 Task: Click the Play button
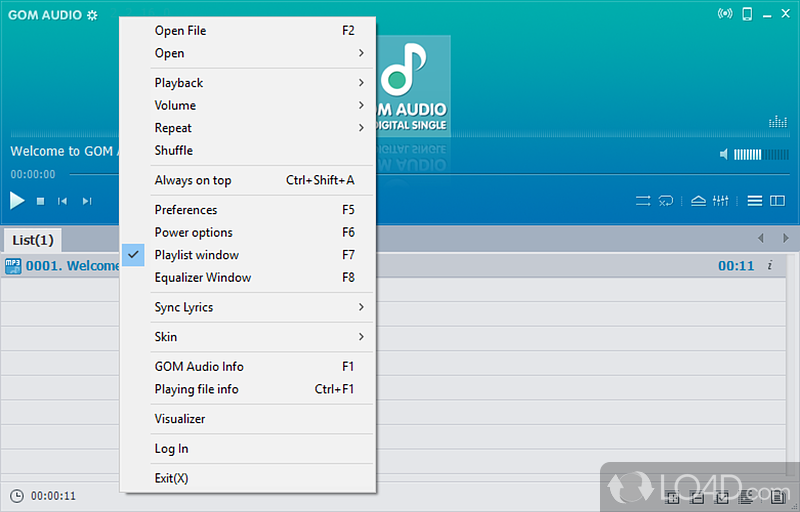(17, 200)
